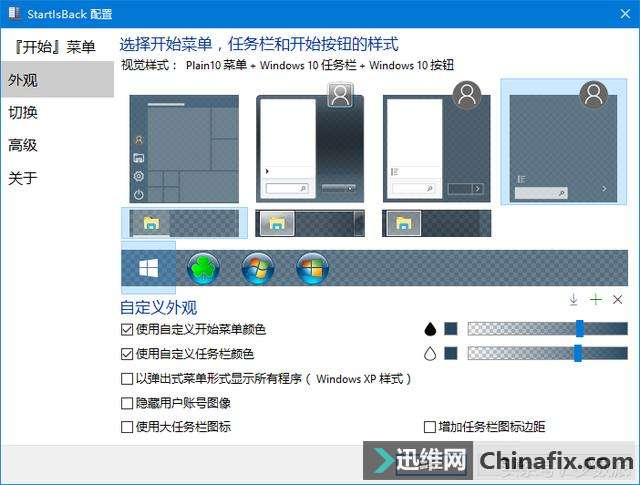Enable Windows XP style all-programs popup menu
This screenshot has height=485, width=640.
[x=127, y=379]
